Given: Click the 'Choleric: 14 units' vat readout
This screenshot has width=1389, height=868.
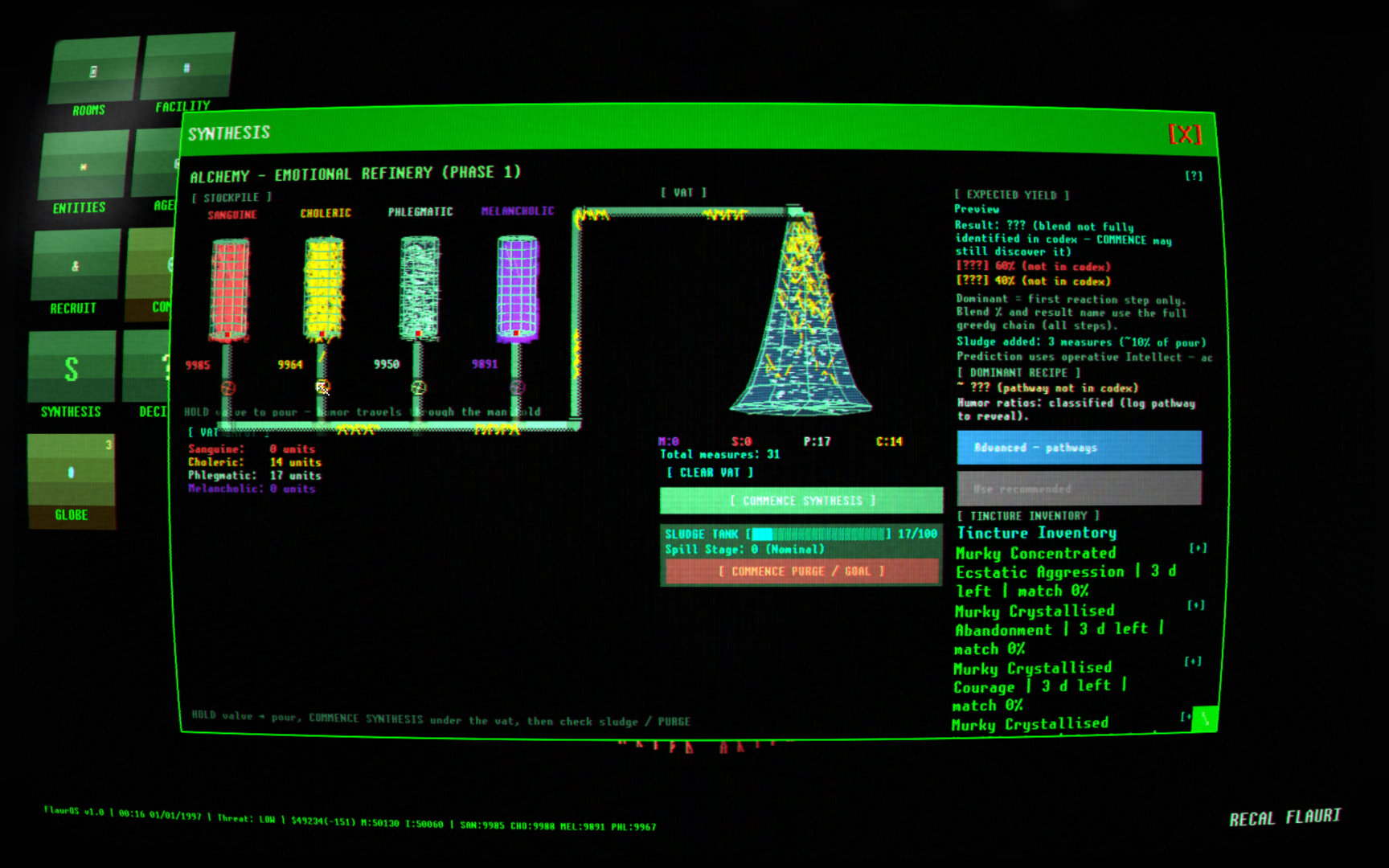Looking at the screenshot, I should pos(255,462).
